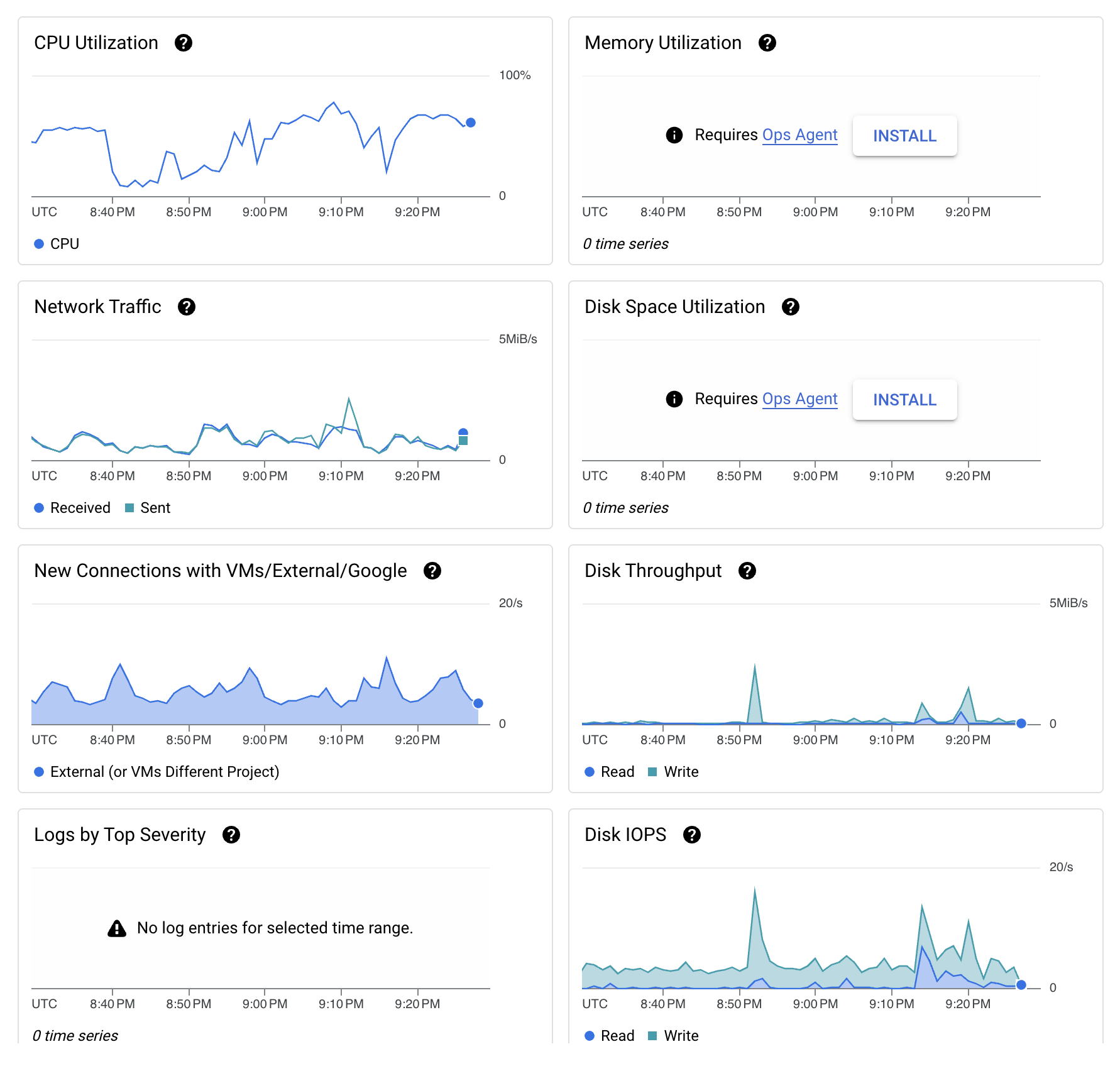Click latest data point on Disk Throughput chart
This screenshot has width=1120, height=1071.
pos(1021,723)
